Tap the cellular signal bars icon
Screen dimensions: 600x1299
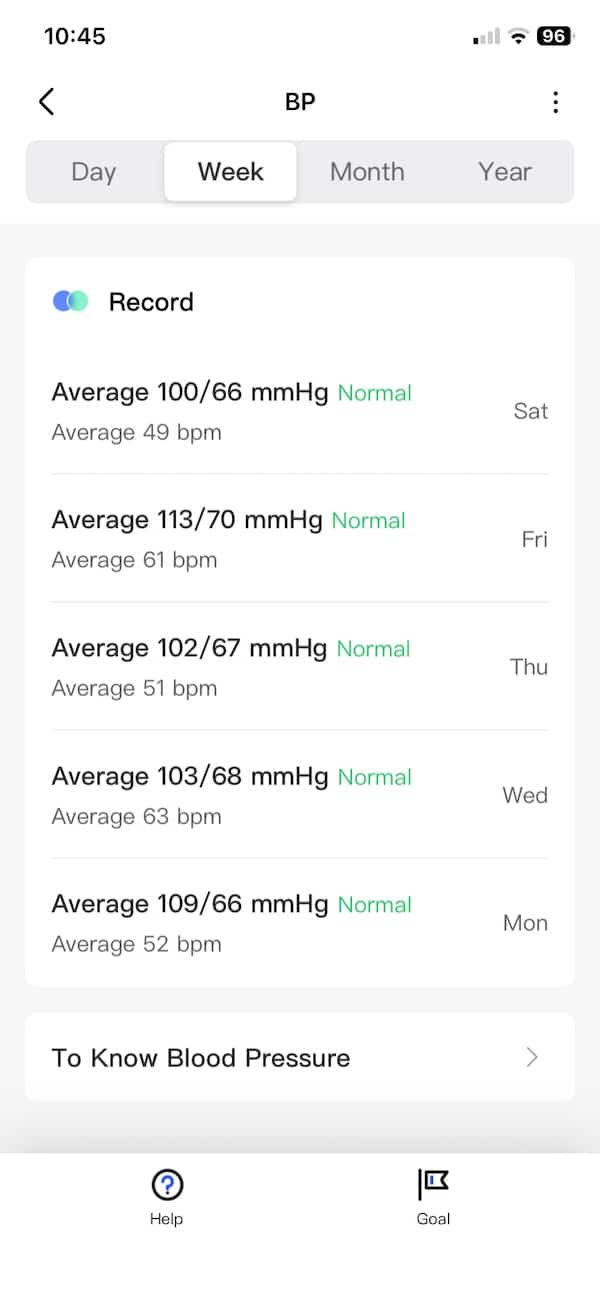(486, 37)
